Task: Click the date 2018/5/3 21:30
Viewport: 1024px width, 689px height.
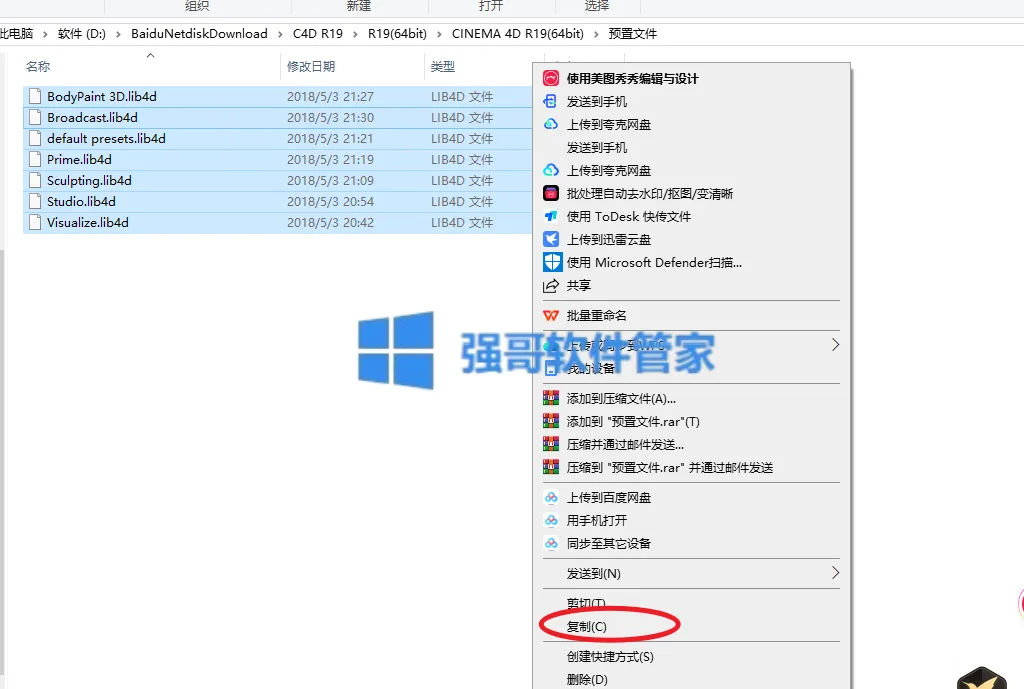Action: 330,118
